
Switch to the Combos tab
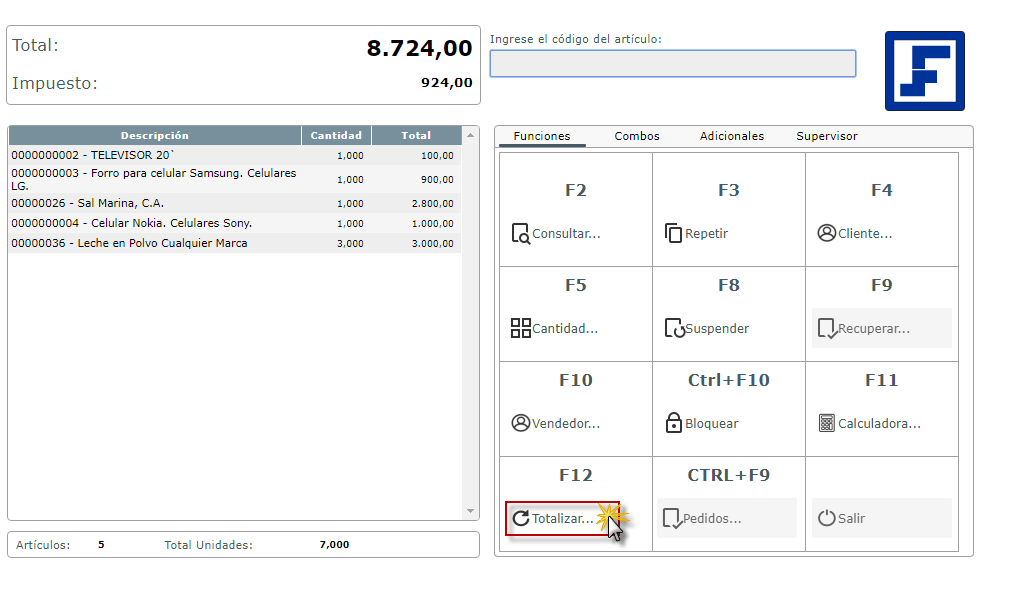[x=637, y=136]
